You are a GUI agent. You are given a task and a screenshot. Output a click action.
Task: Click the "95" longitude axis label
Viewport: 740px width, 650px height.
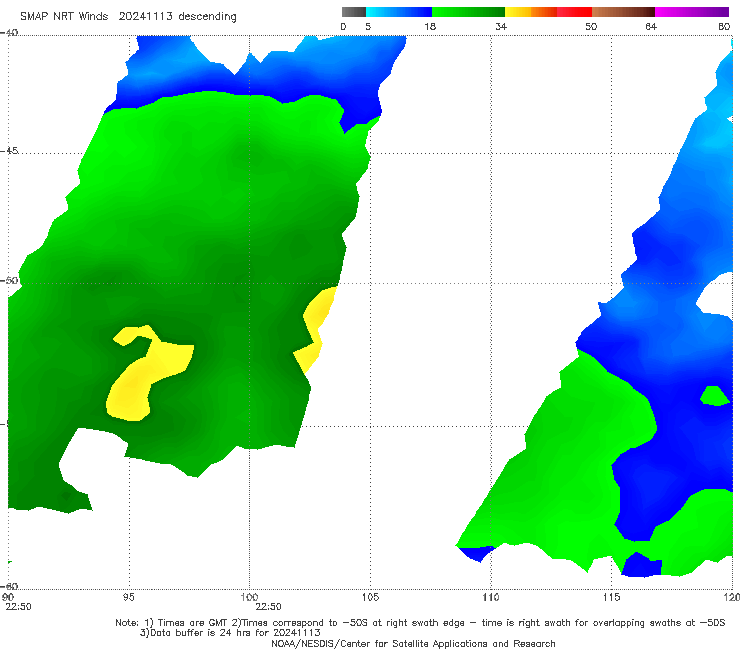pos(128,597)
